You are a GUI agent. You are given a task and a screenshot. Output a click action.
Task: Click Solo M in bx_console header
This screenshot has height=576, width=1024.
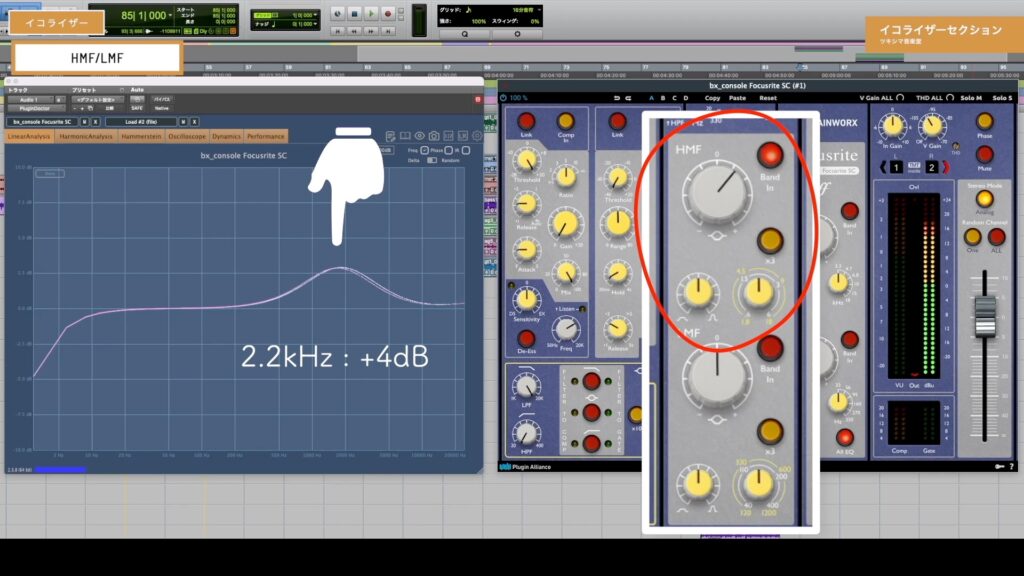pos(971,98)
